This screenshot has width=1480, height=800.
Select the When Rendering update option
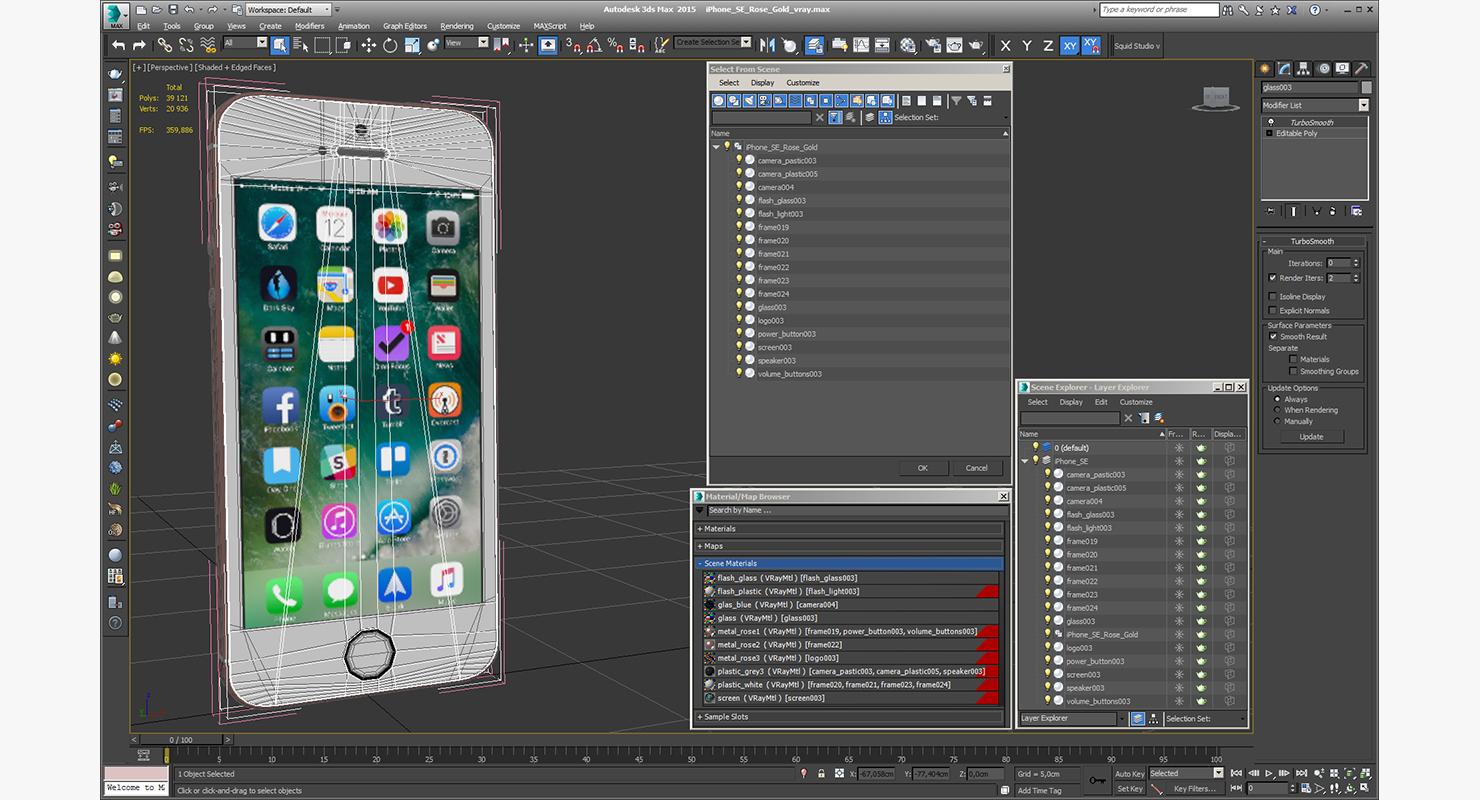point(1277,410)
